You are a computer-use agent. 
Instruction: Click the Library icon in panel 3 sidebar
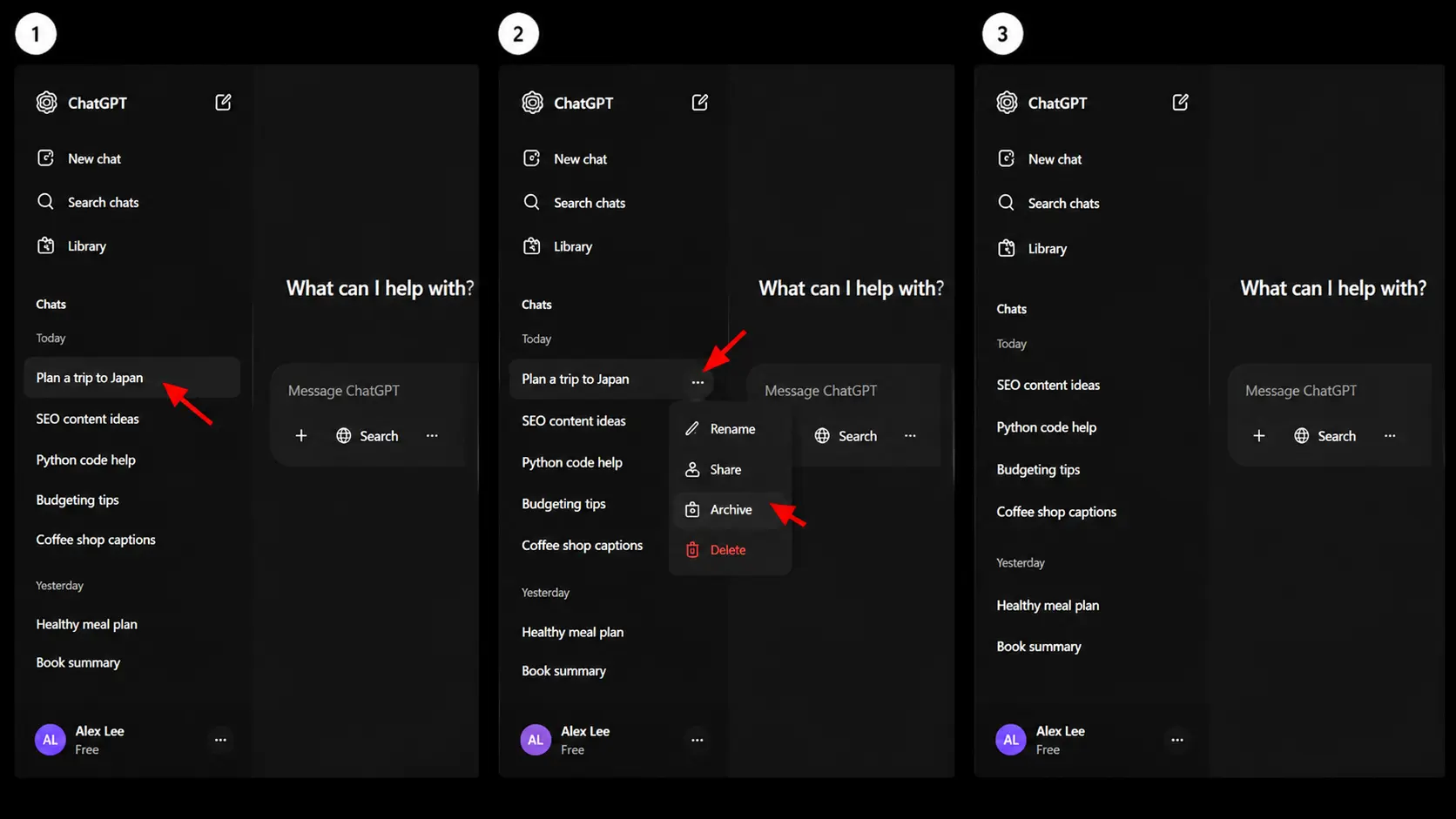point(1007,248)
